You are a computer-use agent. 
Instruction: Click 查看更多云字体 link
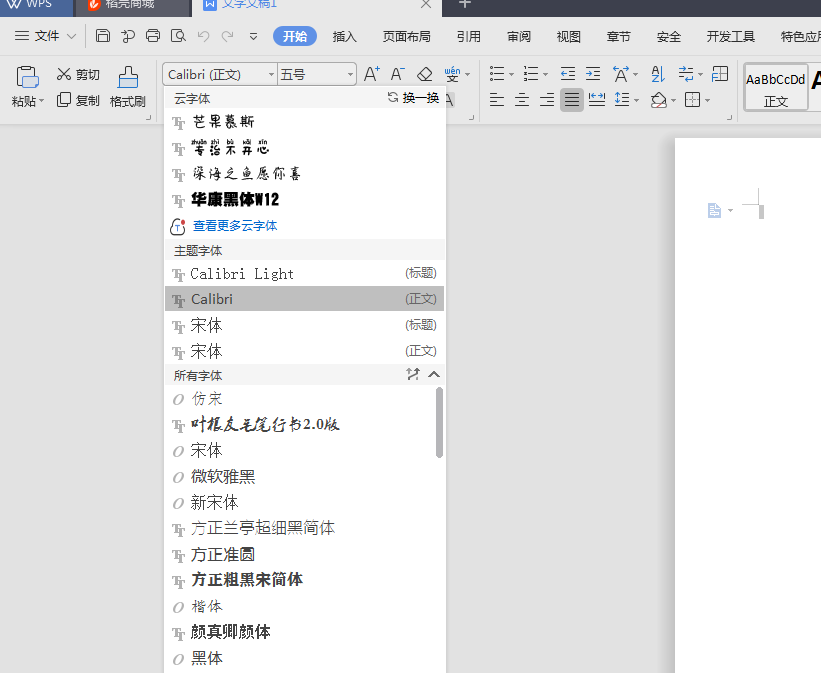point(235,226)
